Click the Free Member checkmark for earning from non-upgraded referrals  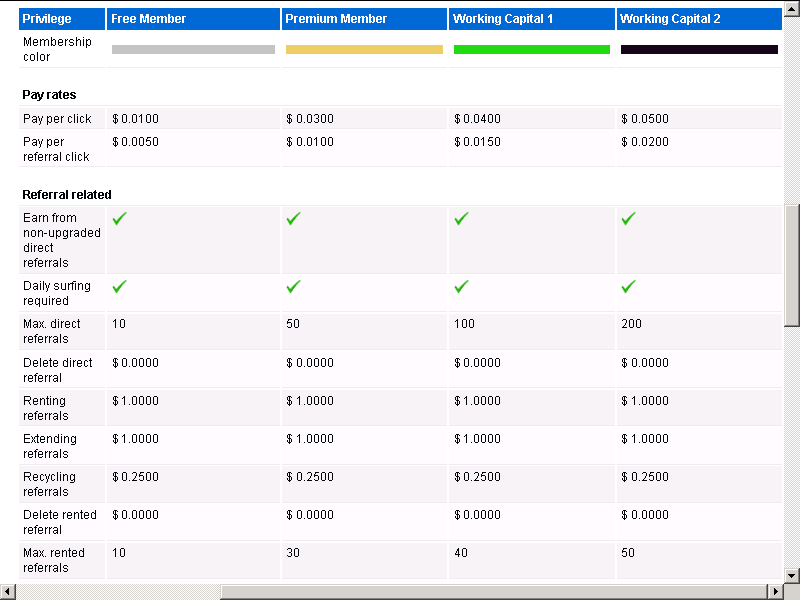click(x=119, y=218)
